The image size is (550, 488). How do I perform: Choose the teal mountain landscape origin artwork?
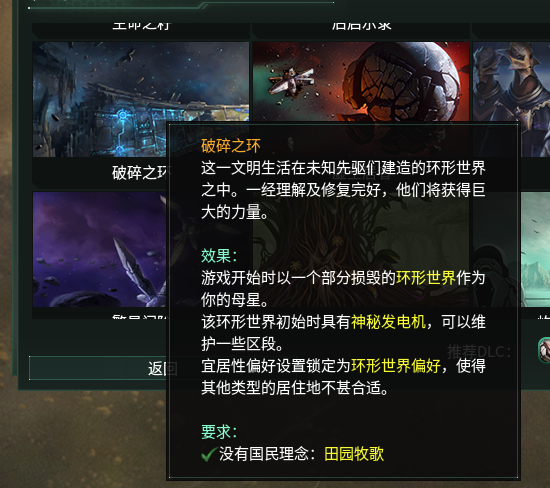(x=535, y=249)
